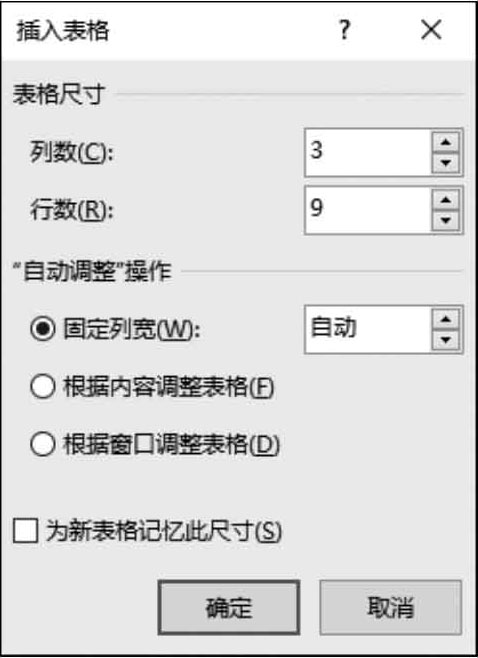Open dialog help with question mark icon
Screen dimensions: 478x658
point(344,30)
